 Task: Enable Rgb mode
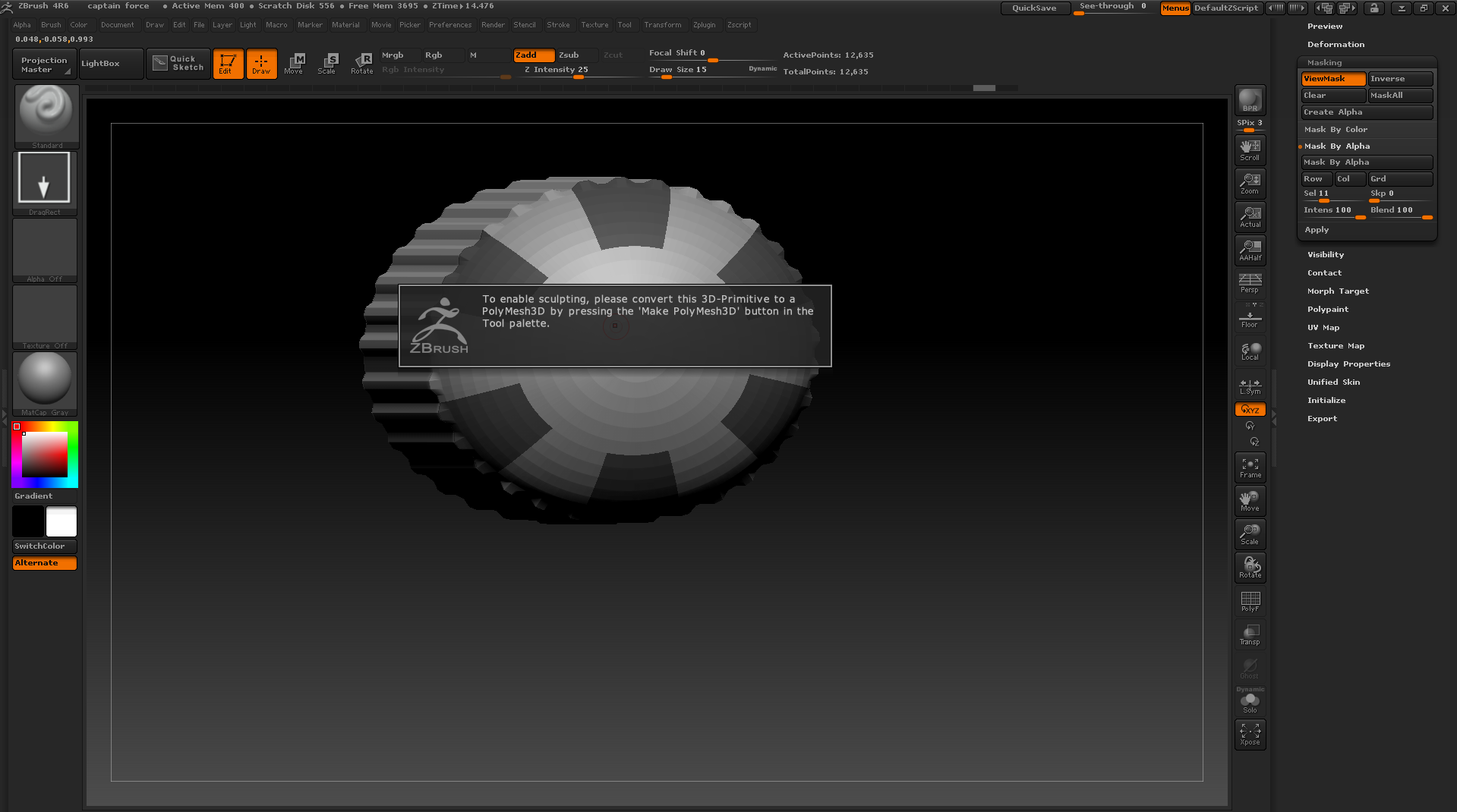pos(443,55)
